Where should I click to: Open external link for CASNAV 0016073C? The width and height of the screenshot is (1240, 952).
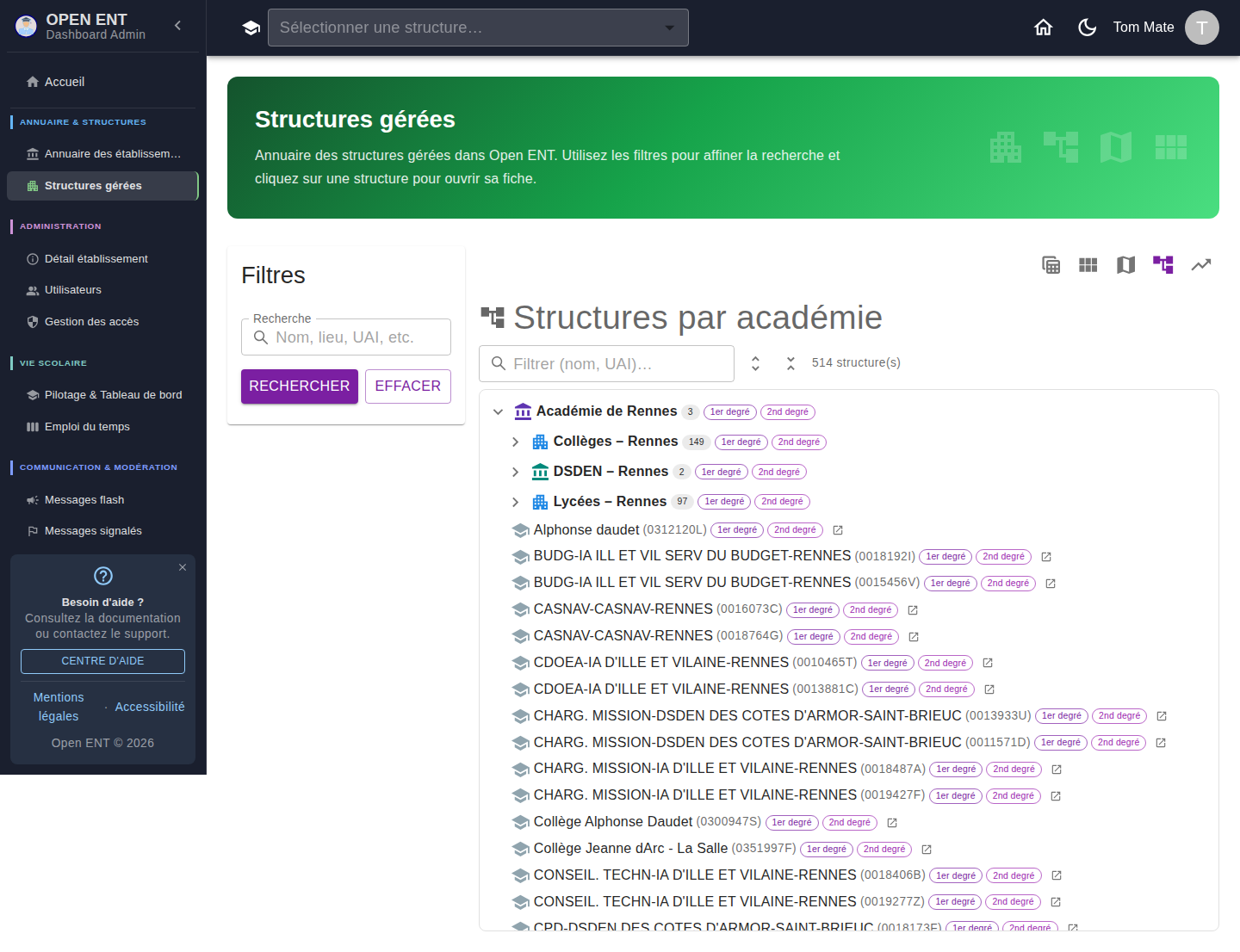tap(913, 611)
